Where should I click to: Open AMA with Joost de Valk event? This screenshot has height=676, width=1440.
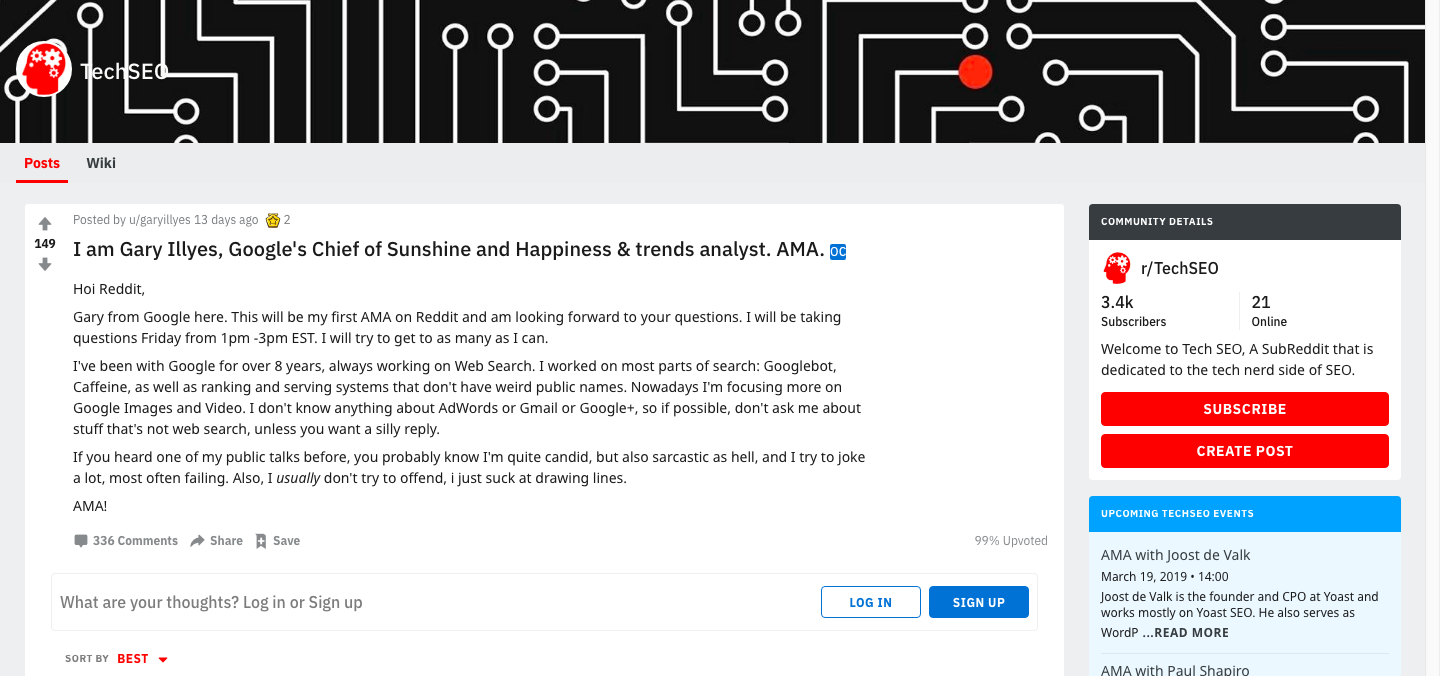point(1175,555)
